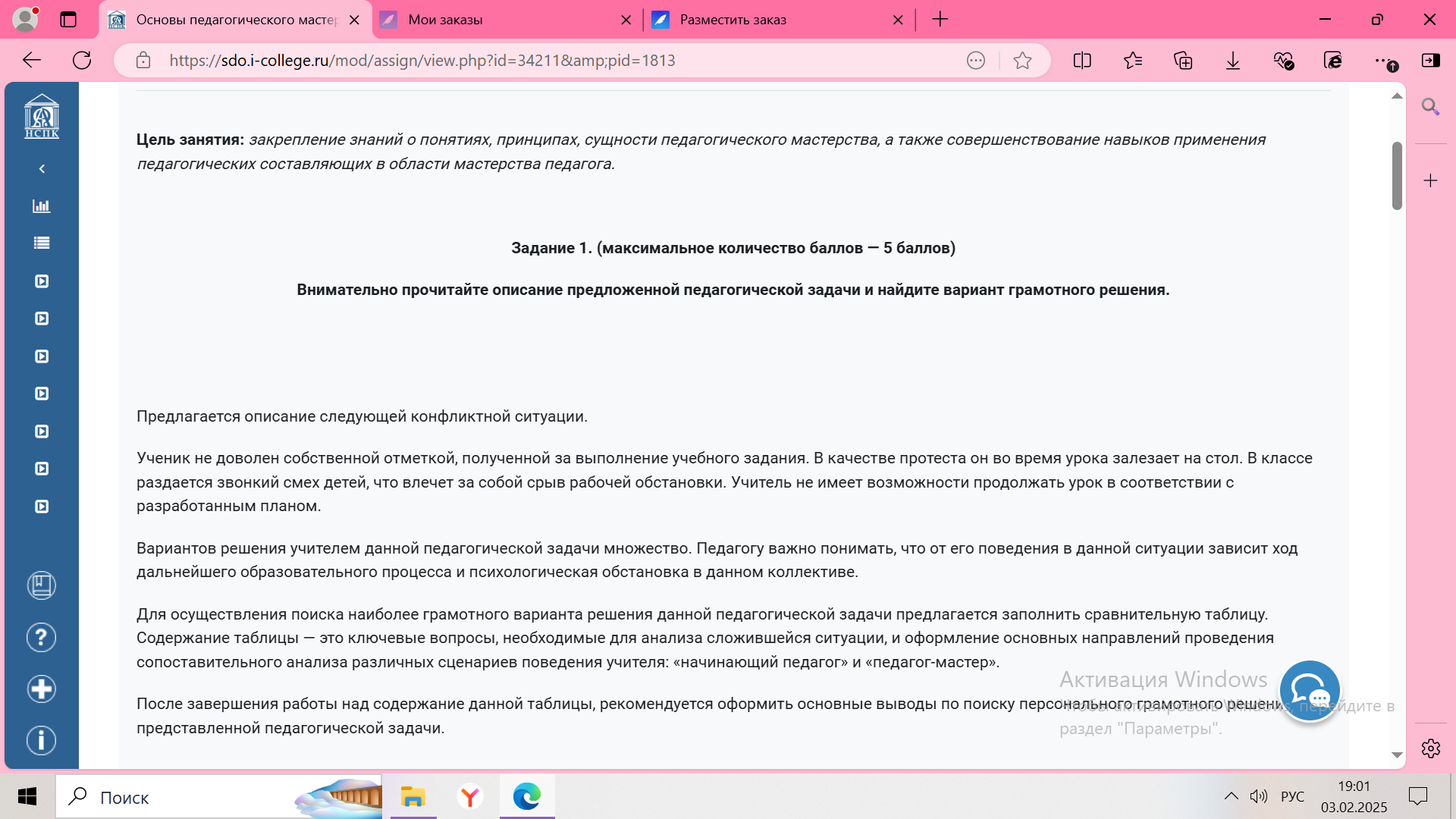Refresh the current page
Screen dimensions: 1456x819
pos(82,61)
